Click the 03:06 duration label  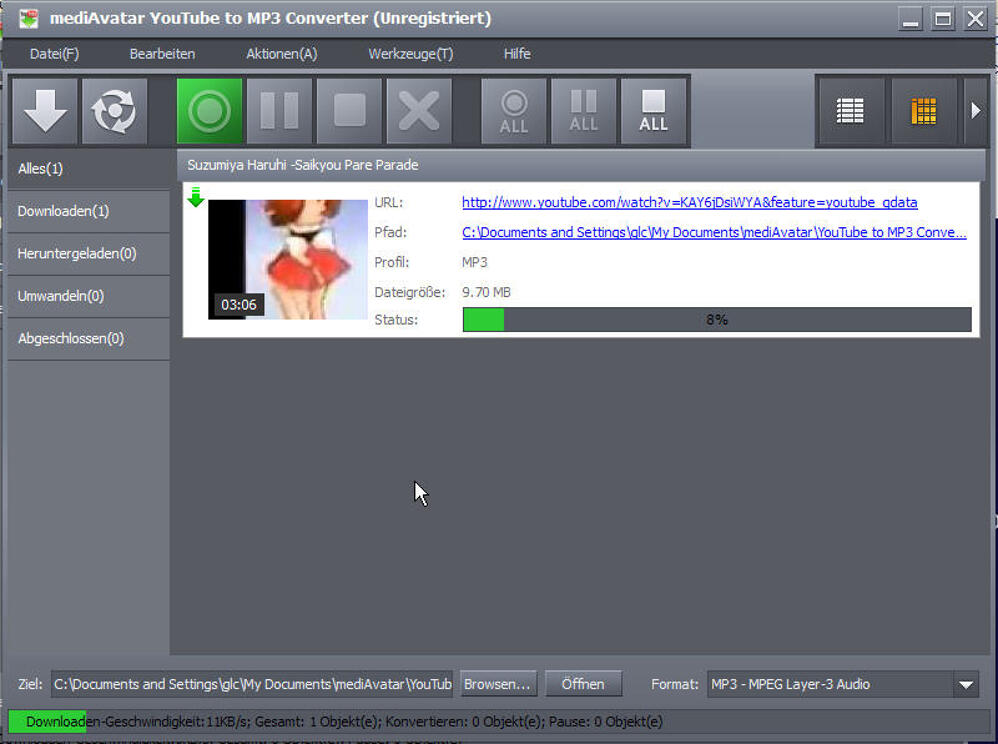pos(239,305)
